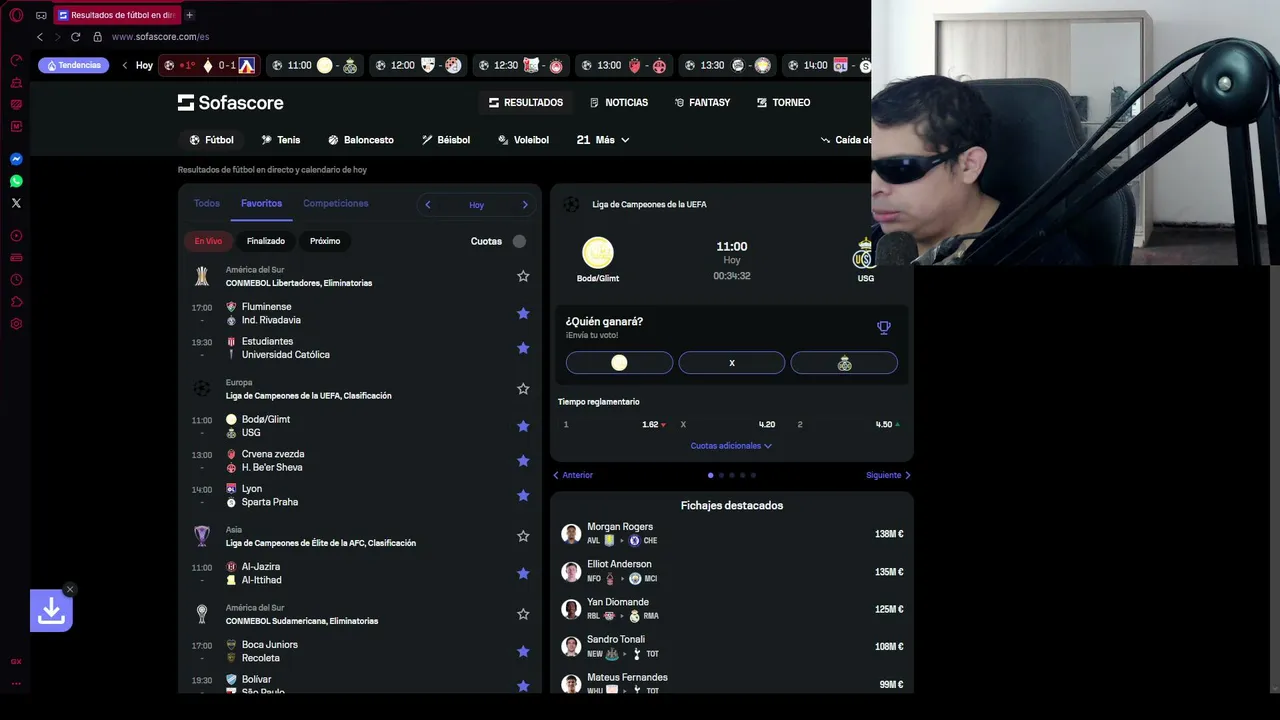Screen dimensions: 1280x720
Task: Expand the 21 Más sports dropdown
Action: [603, 140]
